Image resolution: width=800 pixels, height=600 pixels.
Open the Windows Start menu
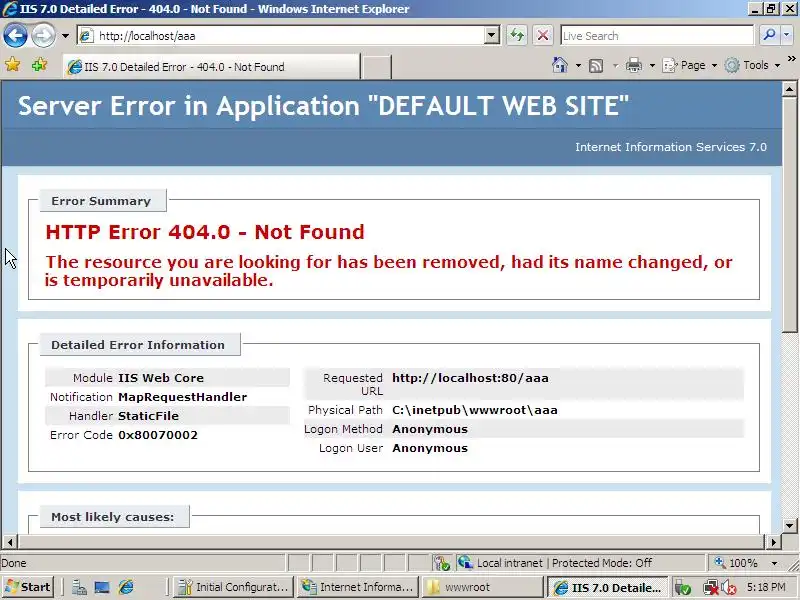pos(28,587)
